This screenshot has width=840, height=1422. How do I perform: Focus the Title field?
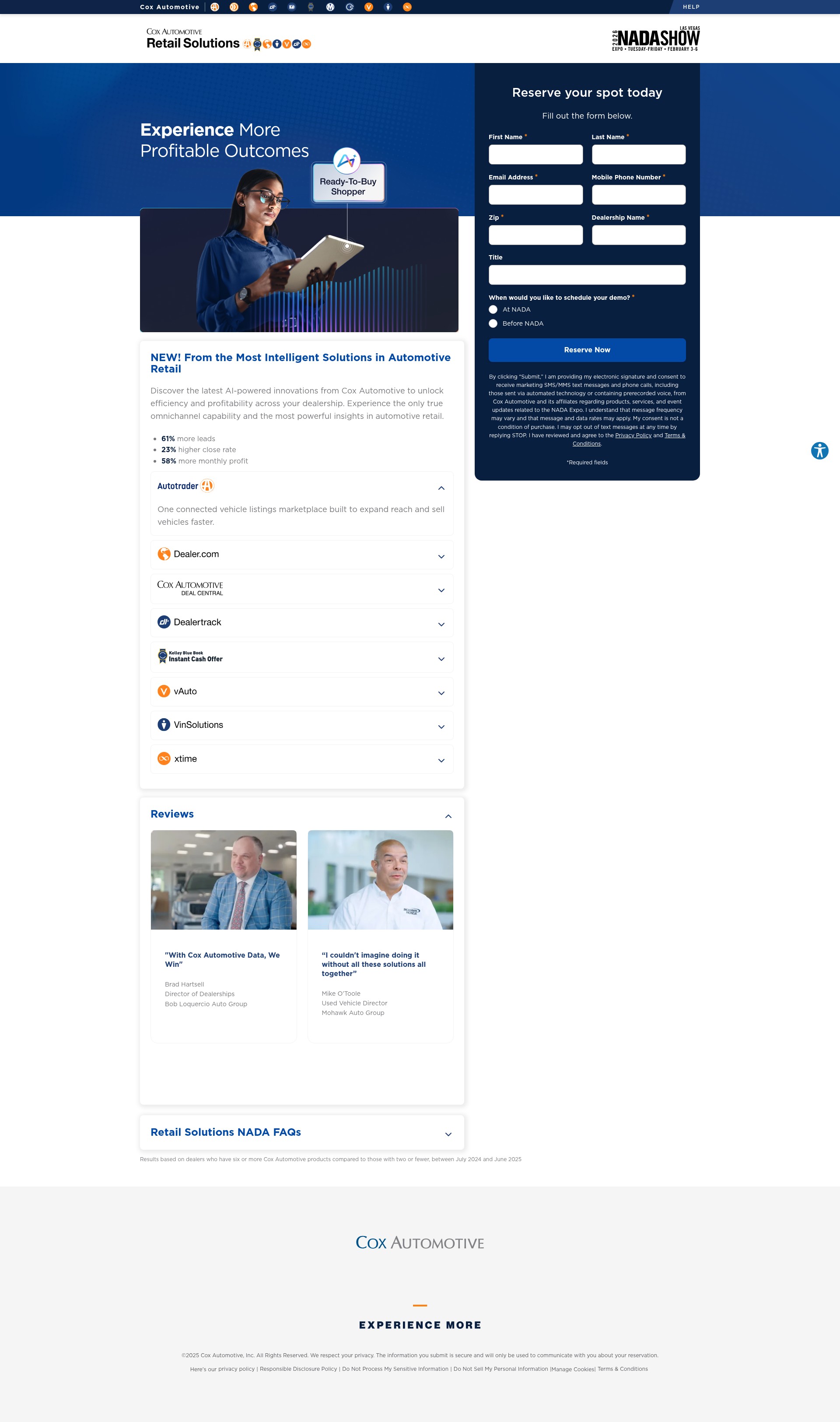click(587, 275)
